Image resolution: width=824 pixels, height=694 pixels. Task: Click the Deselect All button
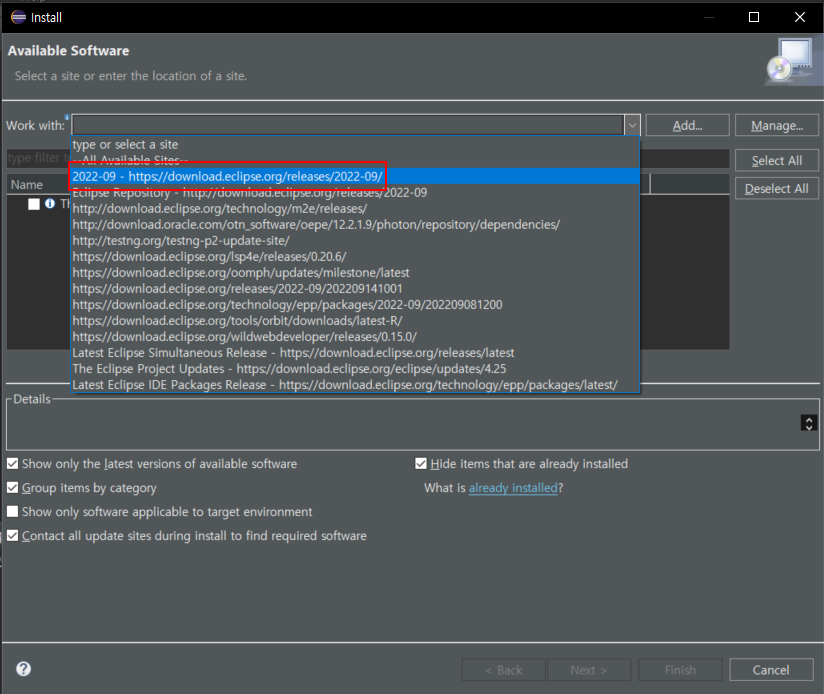click(x=777, y=189)
